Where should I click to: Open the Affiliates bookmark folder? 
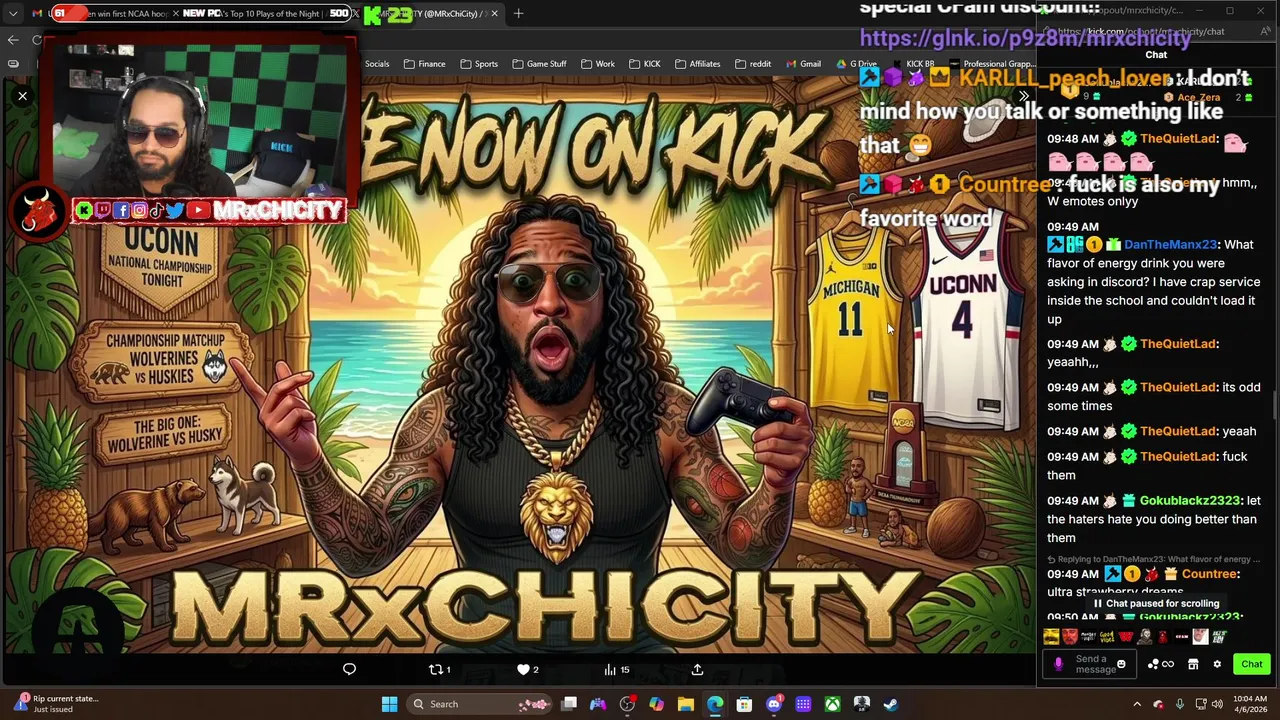pyautogui.click(x=697, y=64)
